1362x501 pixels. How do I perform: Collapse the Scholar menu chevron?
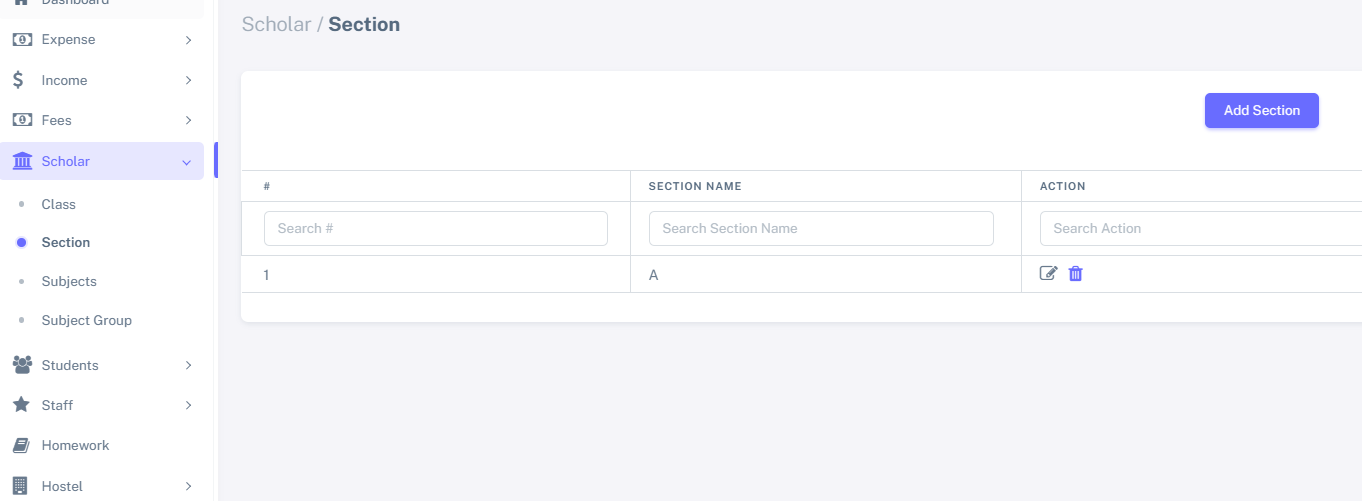187,162
